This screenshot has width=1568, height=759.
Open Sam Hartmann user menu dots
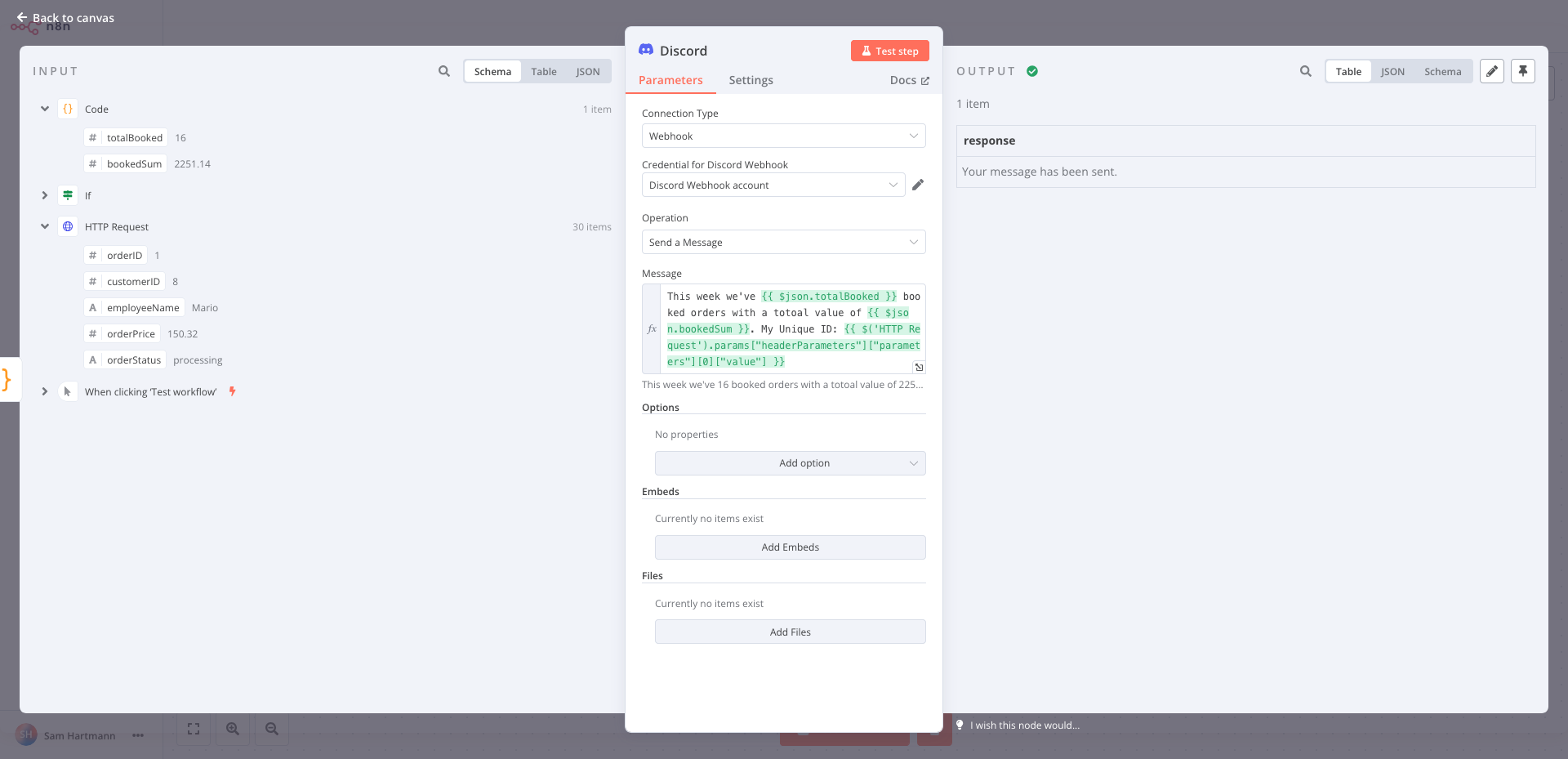pos(138,735)
